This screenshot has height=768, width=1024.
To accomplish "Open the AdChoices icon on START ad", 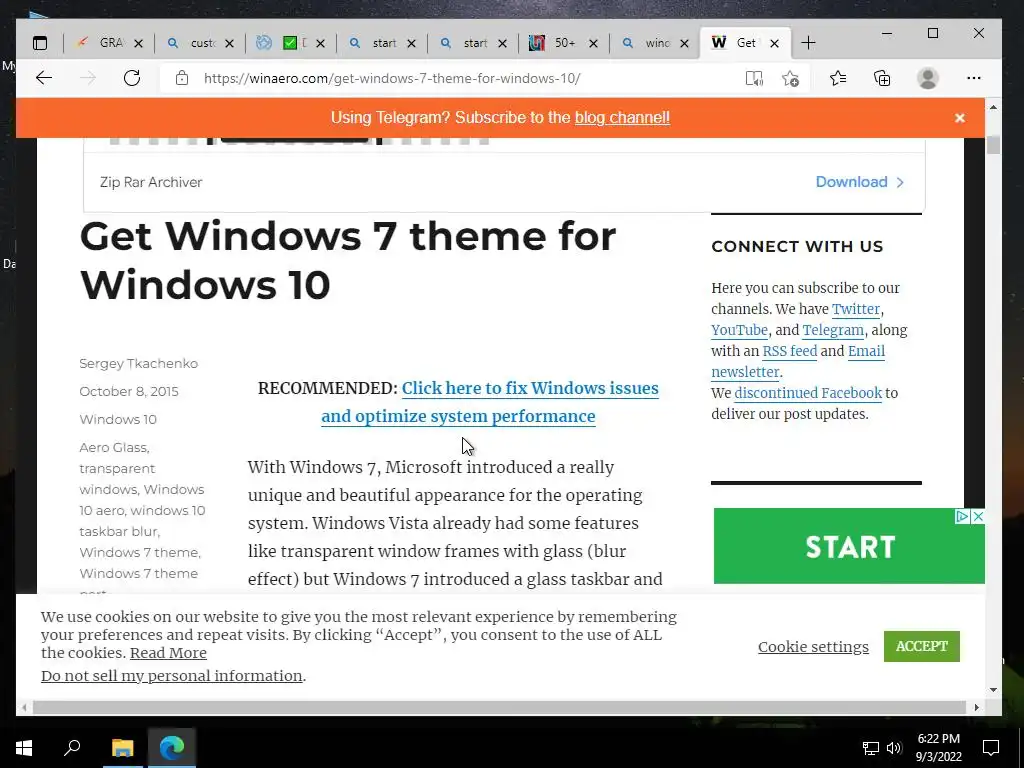I will click(x=962, y=517).
